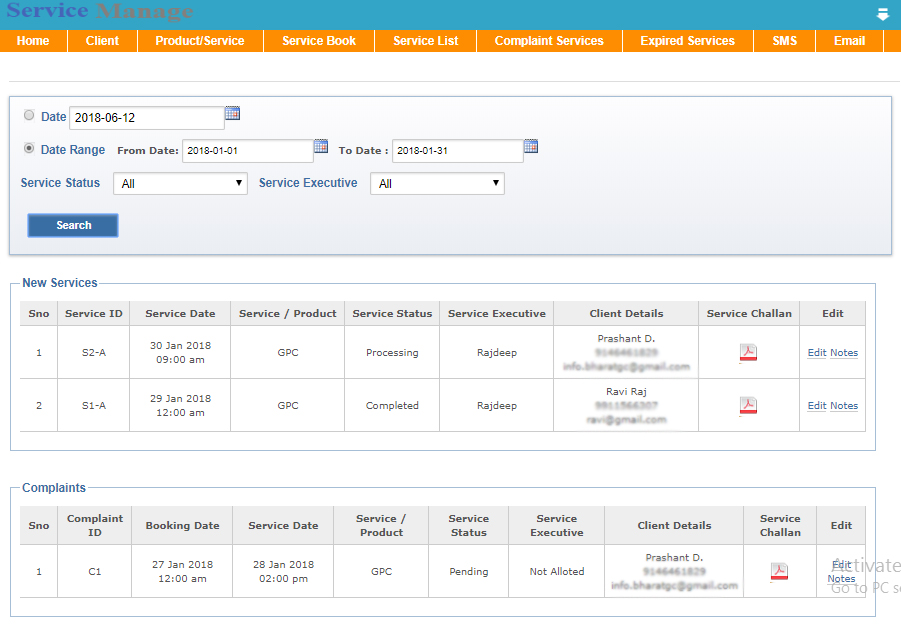Screen dimensions: 901x631
Task: Go to Complaint Services menu
Action: 549,41
